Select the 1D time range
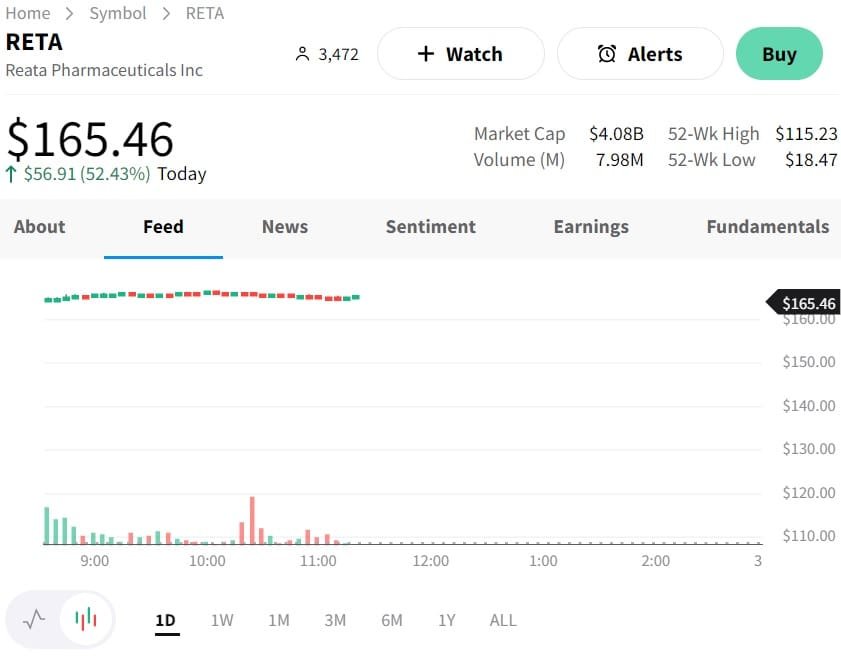The height and width of the screenshot is (656, 841). 166,620
